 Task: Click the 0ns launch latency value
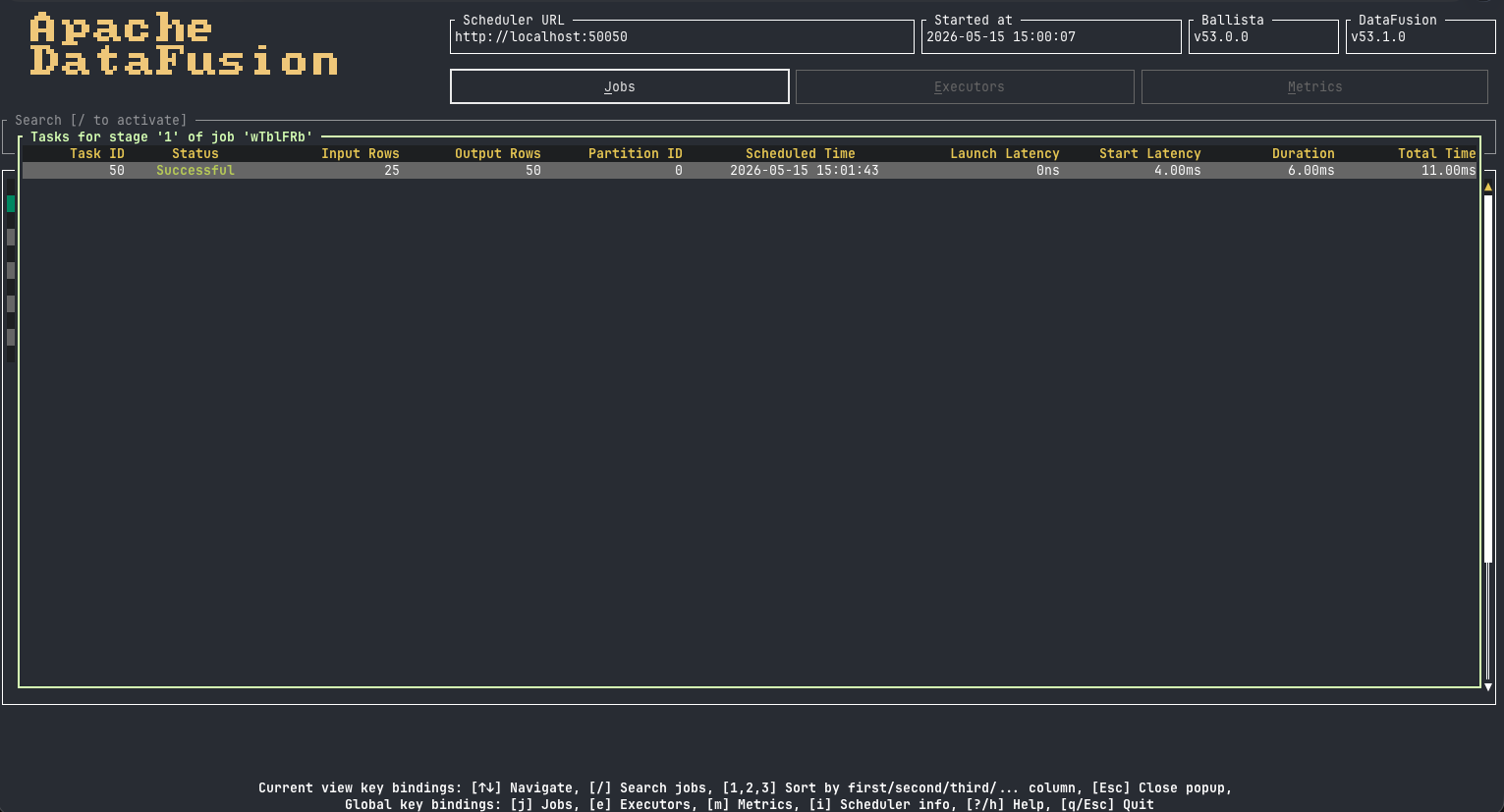pos(1048,170)
